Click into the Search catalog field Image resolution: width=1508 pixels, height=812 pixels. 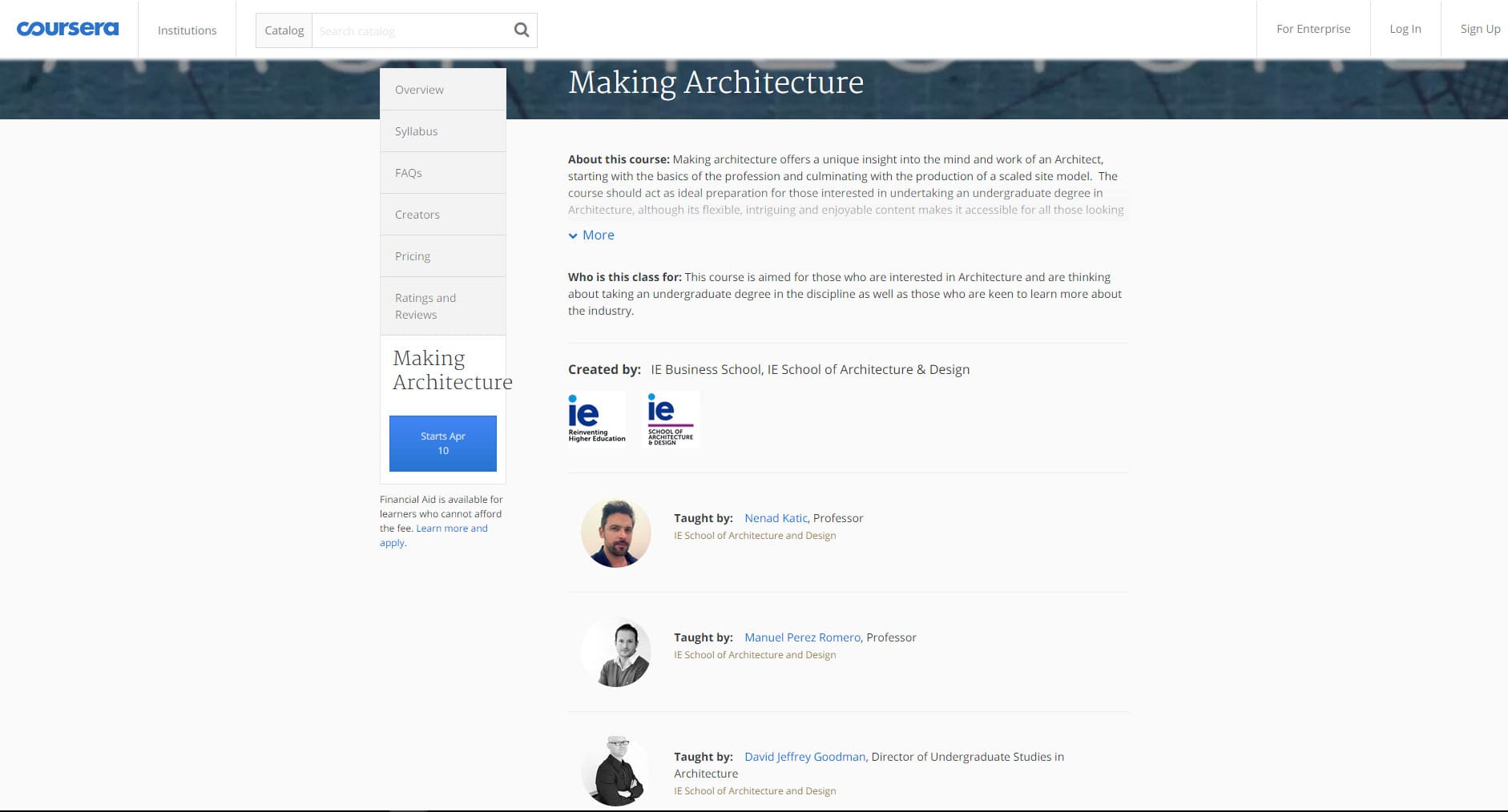point(412,30)
